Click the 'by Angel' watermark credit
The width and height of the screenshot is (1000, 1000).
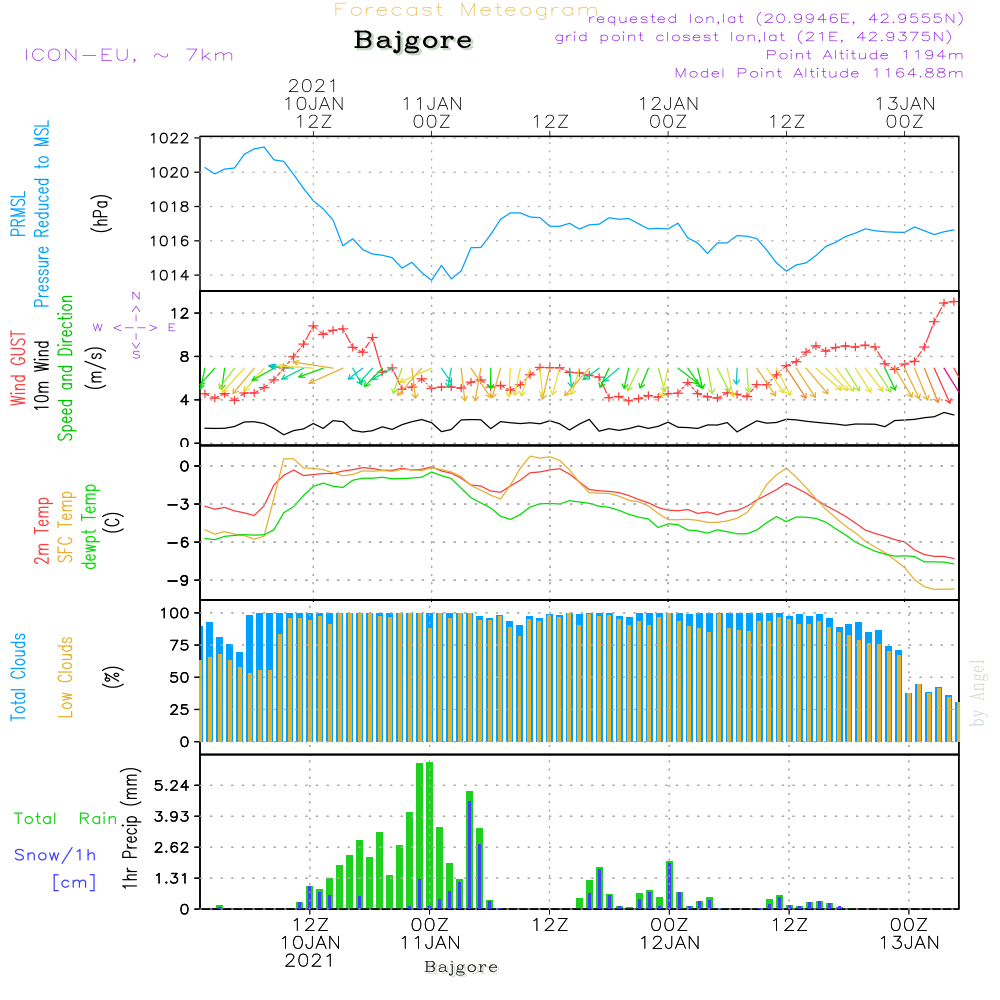(978, 693)
